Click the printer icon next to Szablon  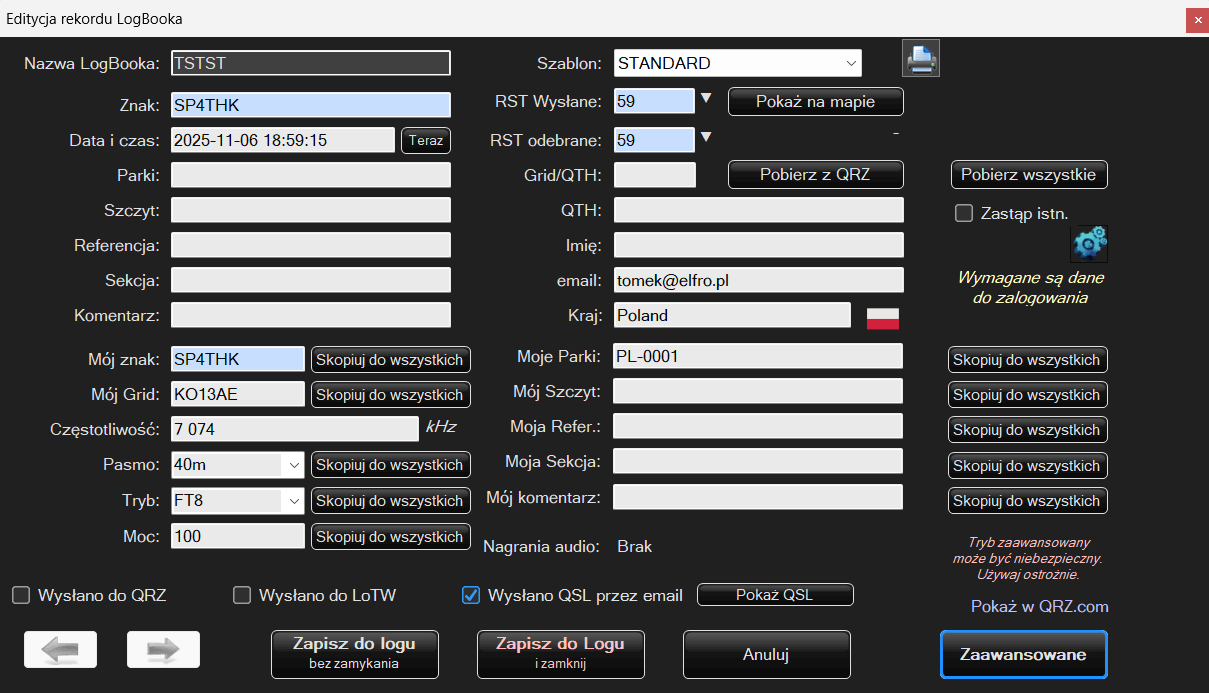point(920,60)
